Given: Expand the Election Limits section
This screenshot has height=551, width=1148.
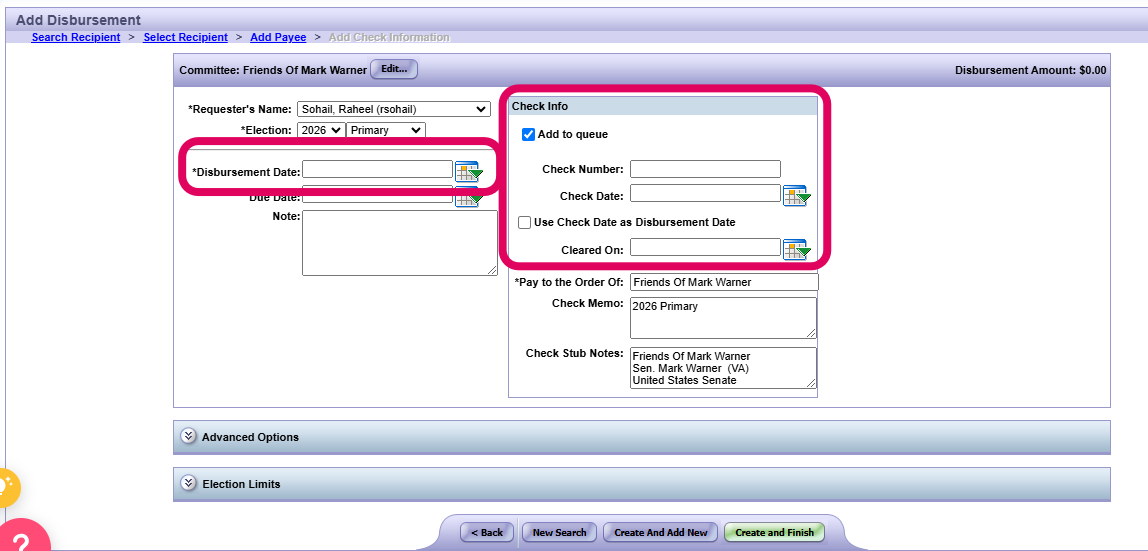Looking at the screenshot, I should coord(641,484).
